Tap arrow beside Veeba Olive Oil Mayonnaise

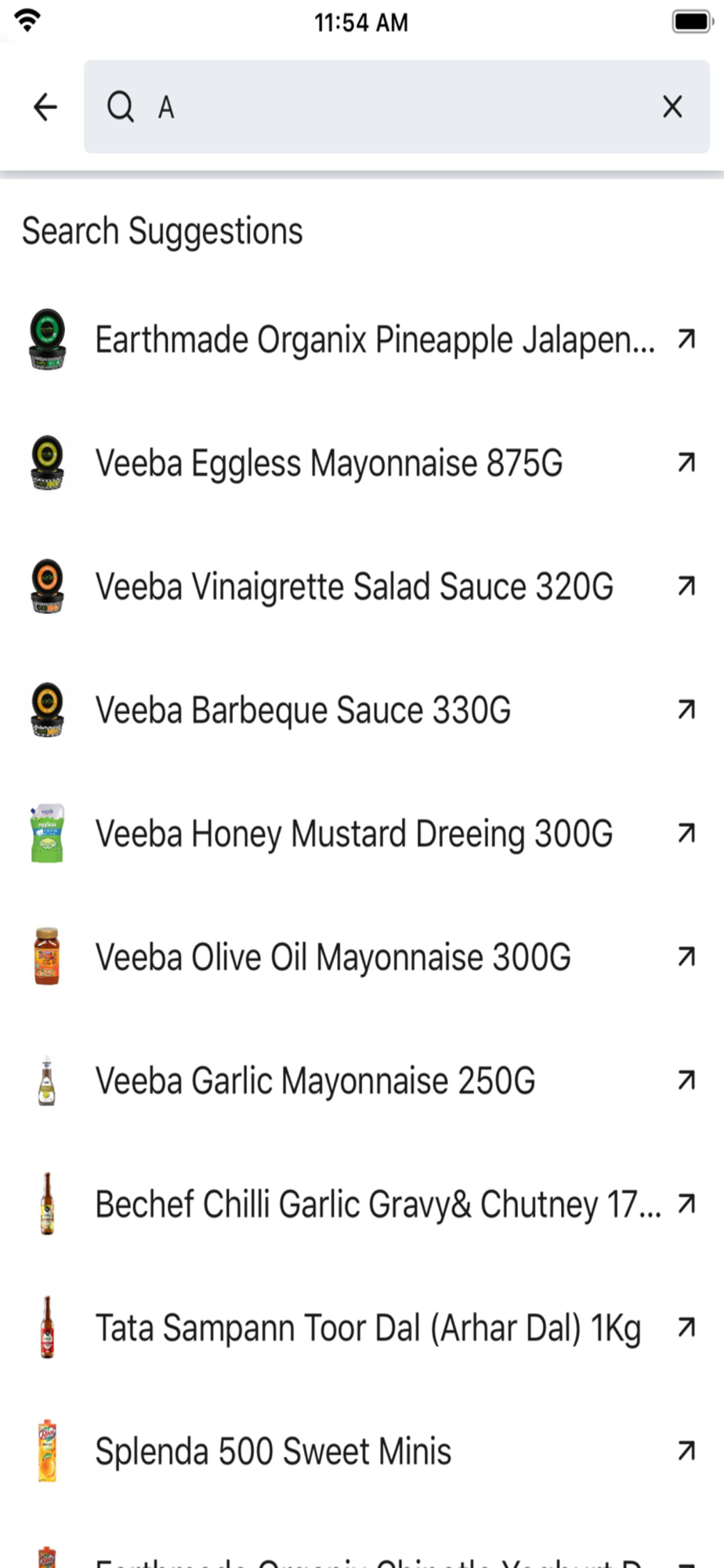click(x=686, y=956)
